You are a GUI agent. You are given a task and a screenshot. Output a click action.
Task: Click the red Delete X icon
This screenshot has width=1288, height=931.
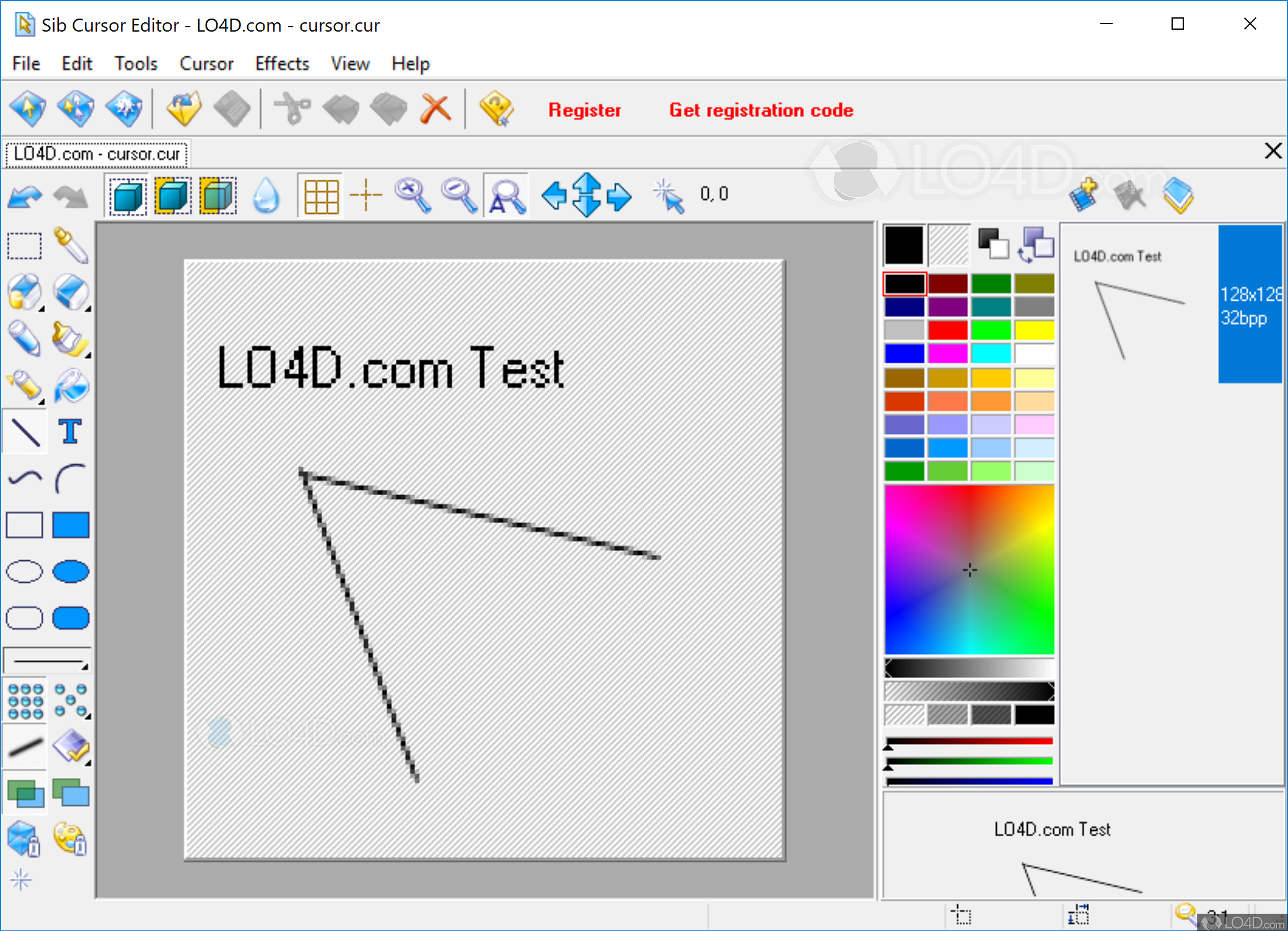tap(436, 108)
